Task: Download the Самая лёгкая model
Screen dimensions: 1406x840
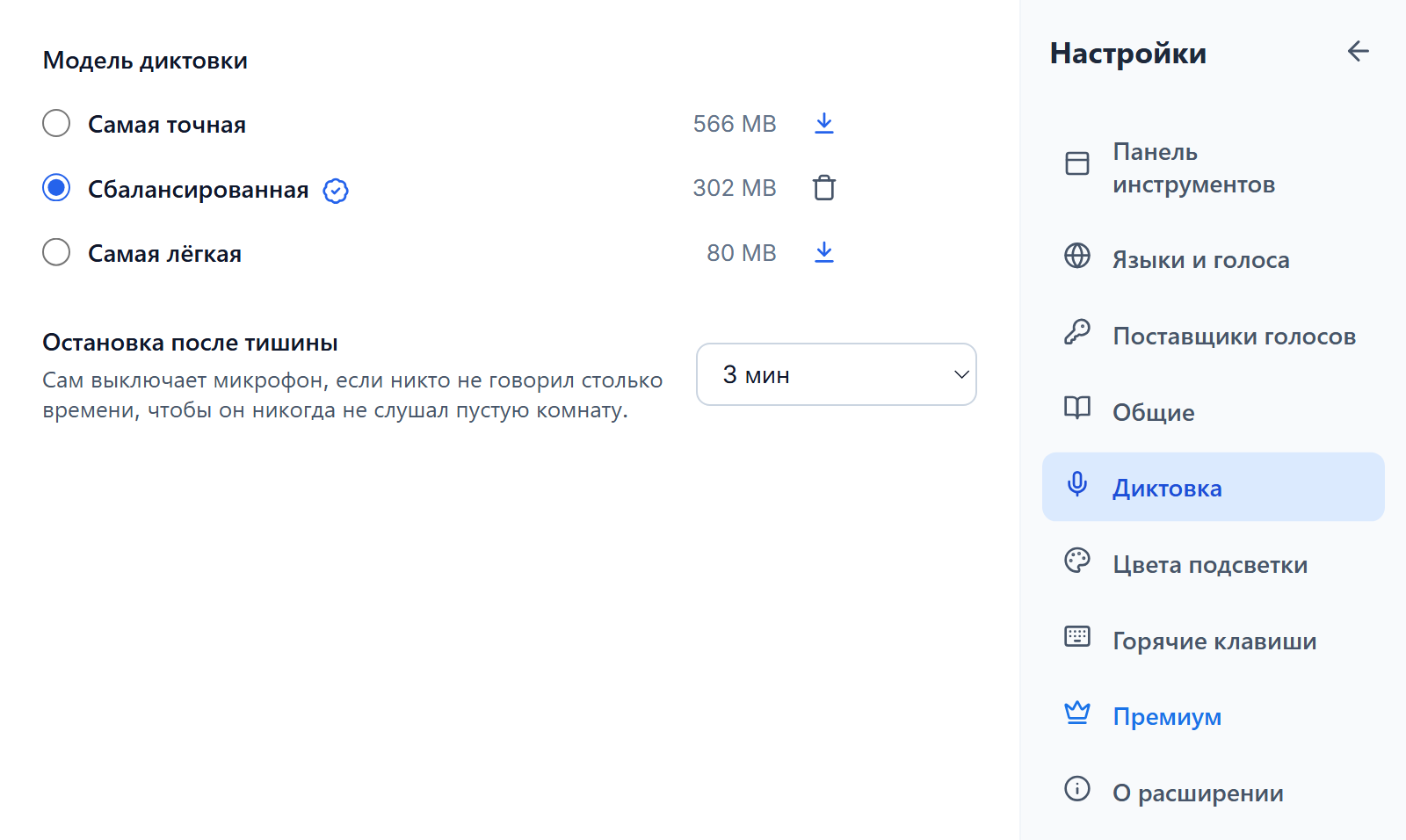Action: point(824,253)
